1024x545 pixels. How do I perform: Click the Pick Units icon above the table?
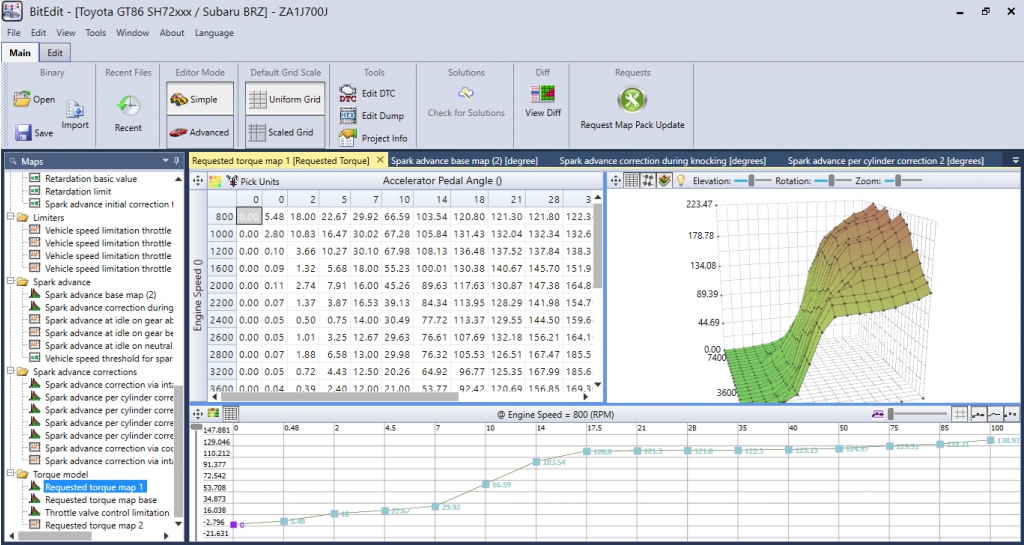232,181
